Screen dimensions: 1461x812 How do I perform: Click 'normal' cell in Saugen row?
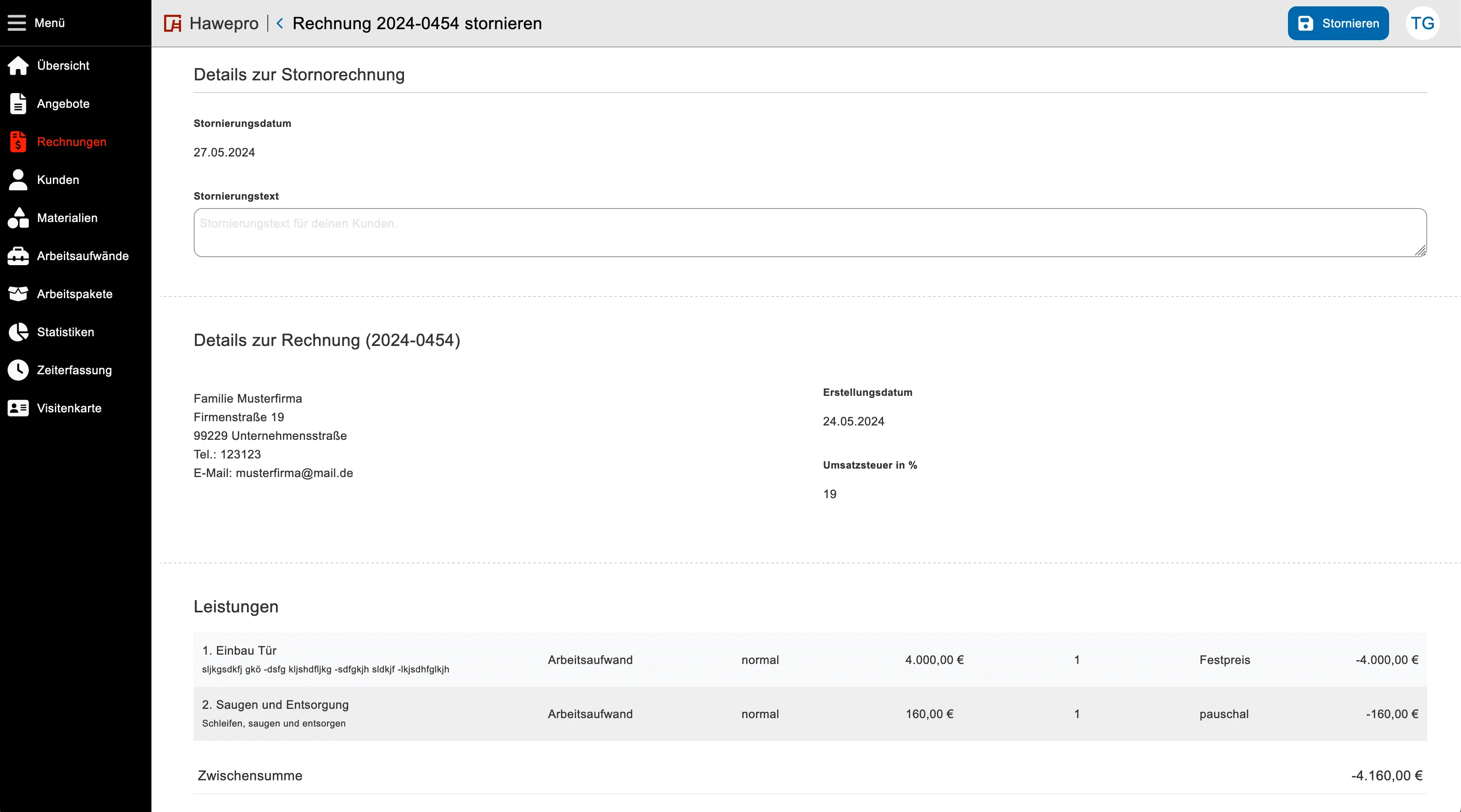pos(760,714)
